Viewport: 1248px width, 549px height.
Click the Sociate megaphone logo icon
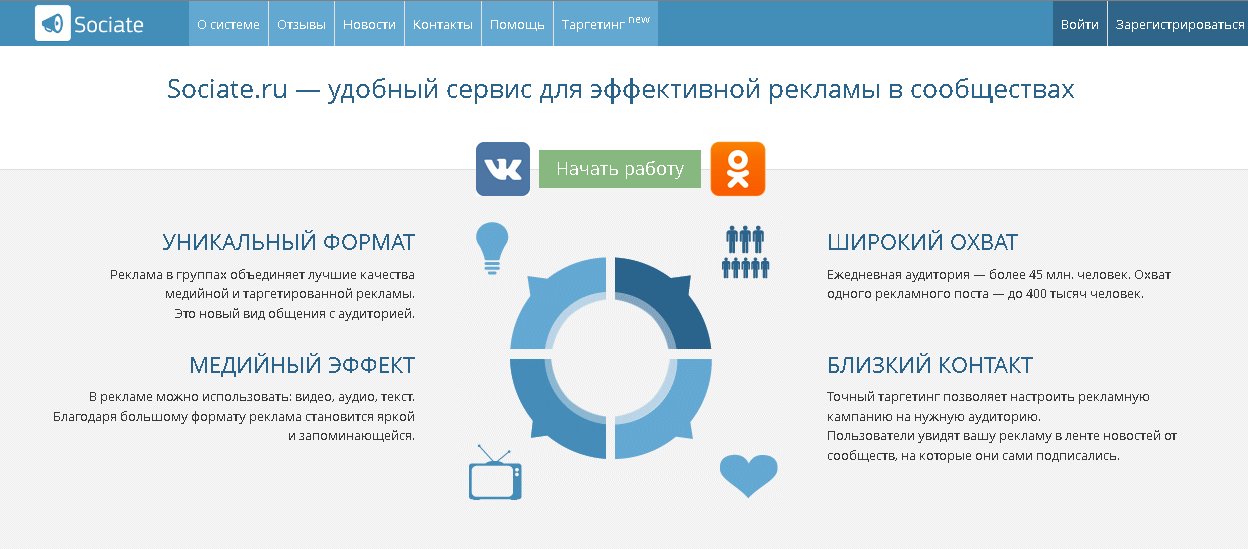pyautogui.click(x=52, y=24)
